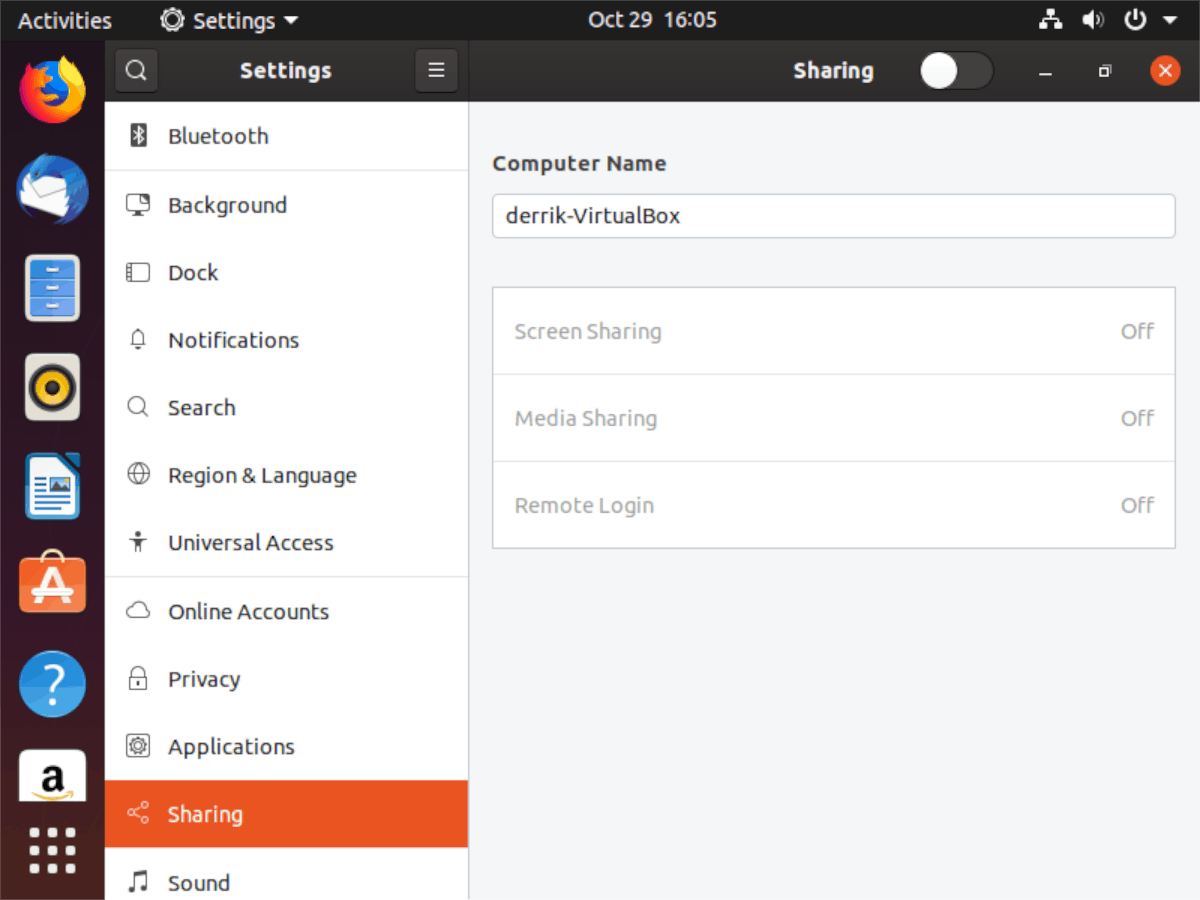
Task: Open Universal Access settings
Action: (251, 543)
